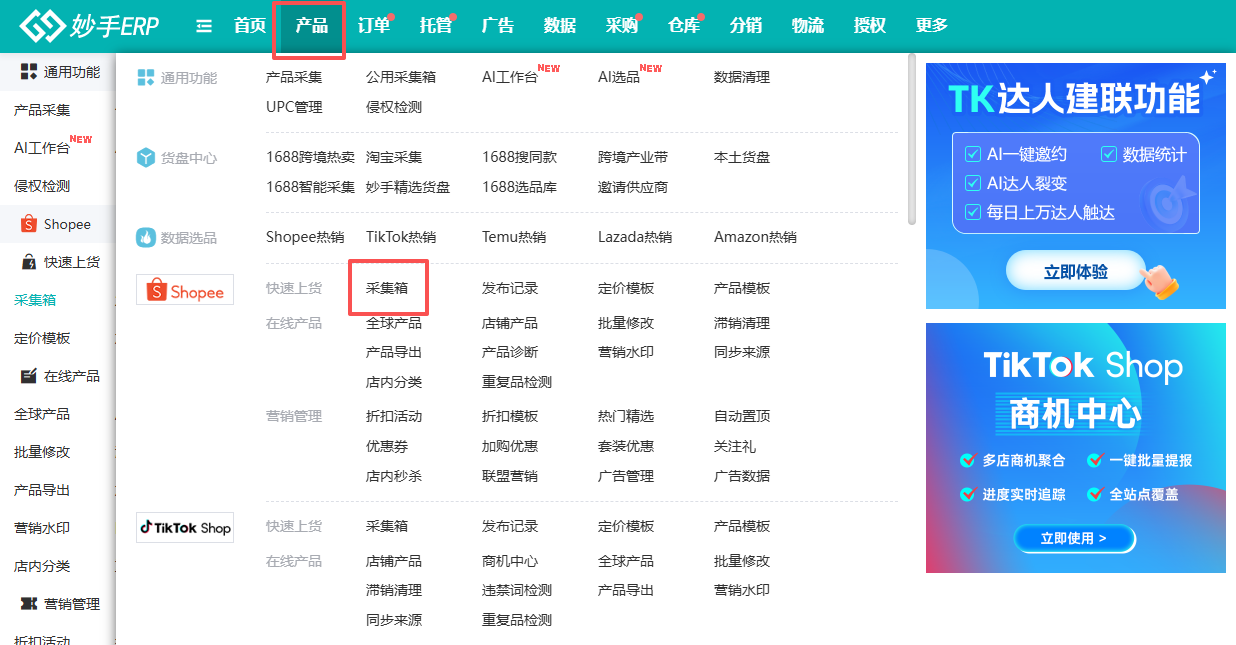Open 产品采集 in 通用功能 menu row
This screenshot has height=645, width=1236.
294,77
